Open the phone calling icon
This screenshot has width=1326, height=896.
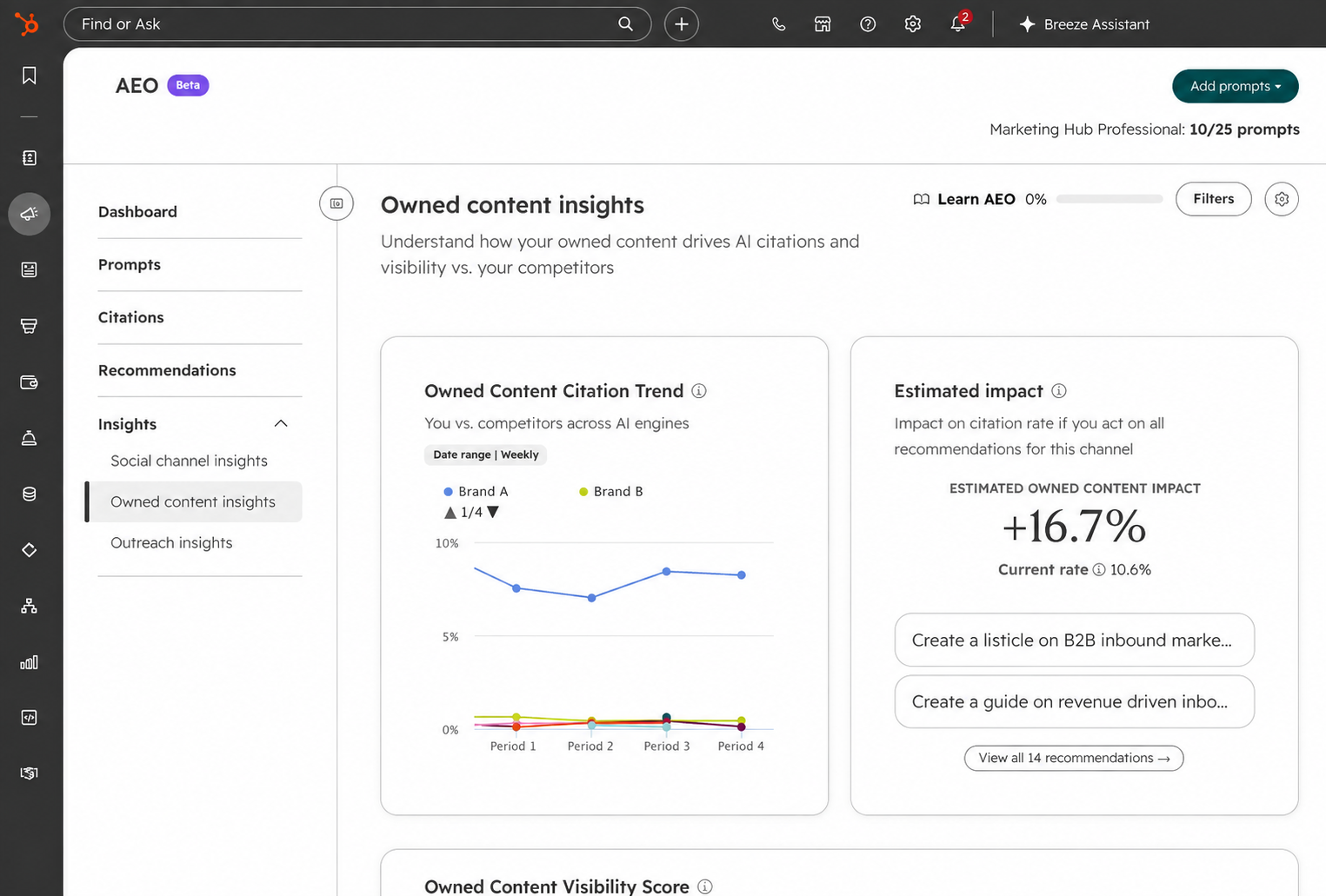[779, 24]
